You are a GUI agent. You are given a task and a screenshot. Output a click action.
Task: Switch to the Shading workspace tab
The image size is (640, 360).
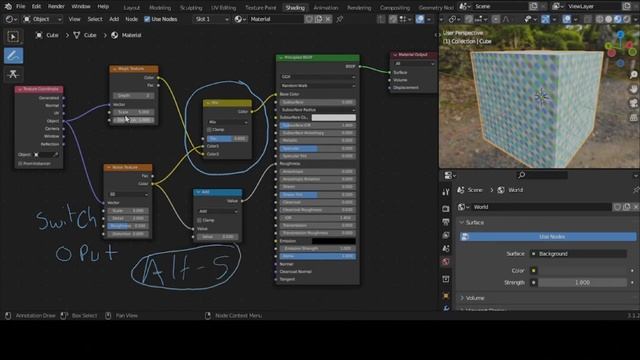pyautogui.click(x=295, y=7)
